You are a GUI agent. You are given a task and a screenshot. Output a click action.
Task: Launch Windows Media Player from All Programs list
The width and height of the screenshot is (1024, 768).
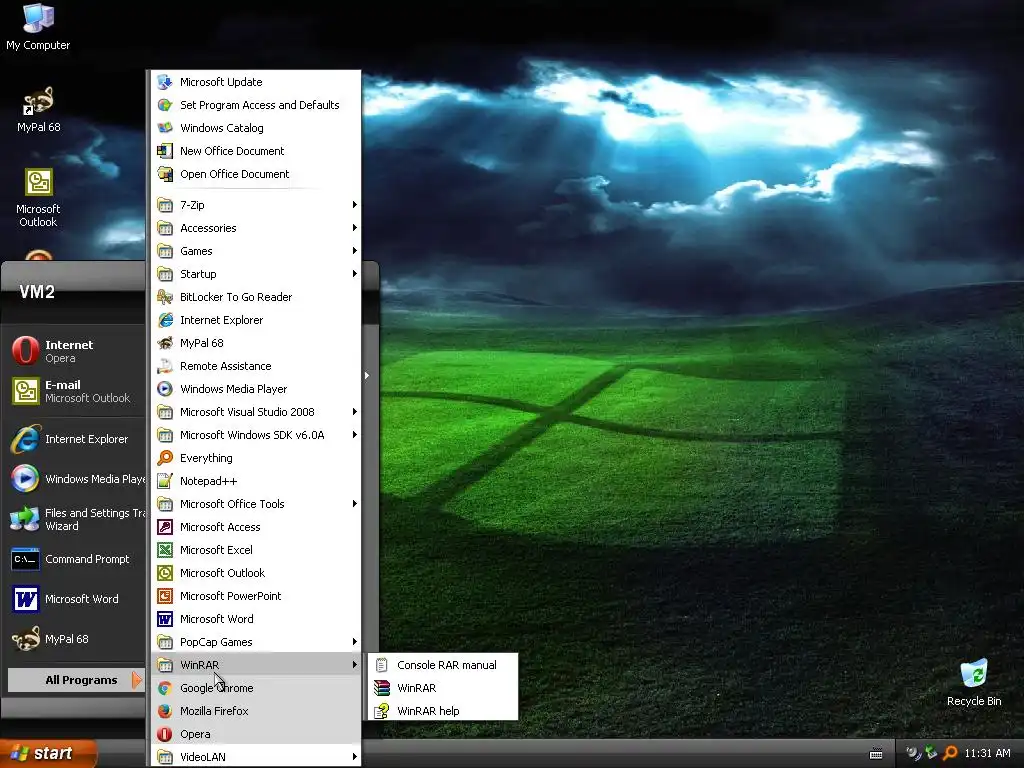tap(256, 389)
